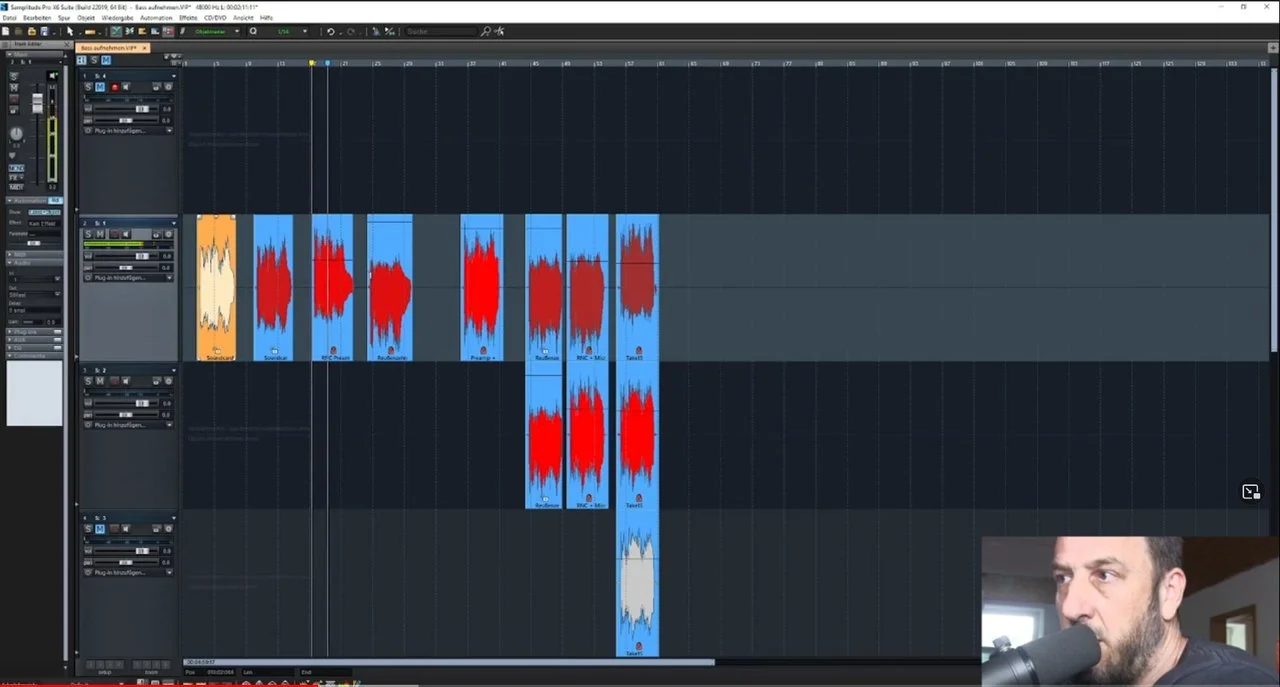
Task: Click the search magnifier icon beside search field
Action: (486, 32)
